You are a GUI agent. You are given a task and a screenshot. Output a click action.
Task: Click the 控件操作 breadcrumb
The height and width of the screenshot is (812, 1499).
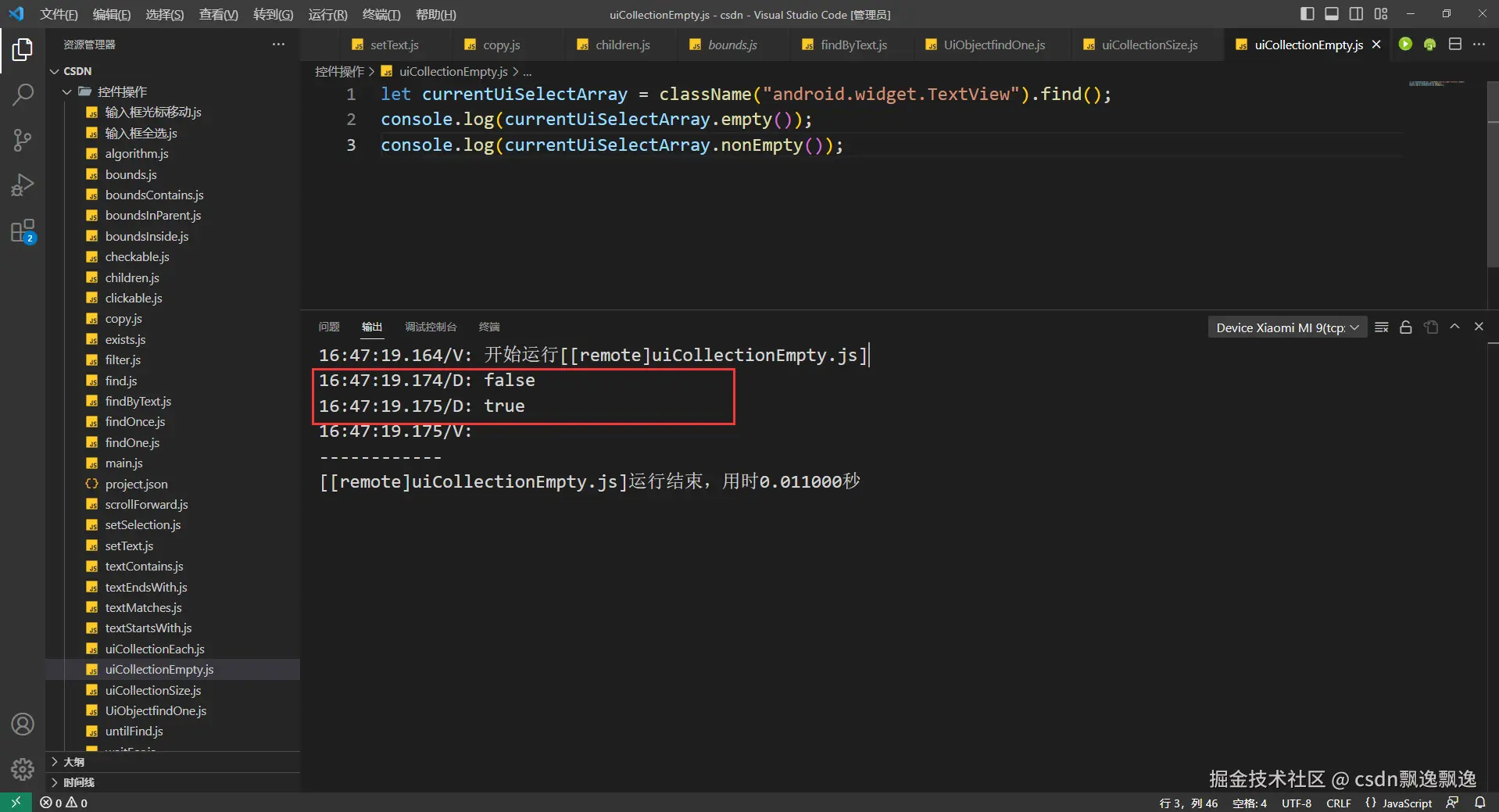(x=339, y=71)
